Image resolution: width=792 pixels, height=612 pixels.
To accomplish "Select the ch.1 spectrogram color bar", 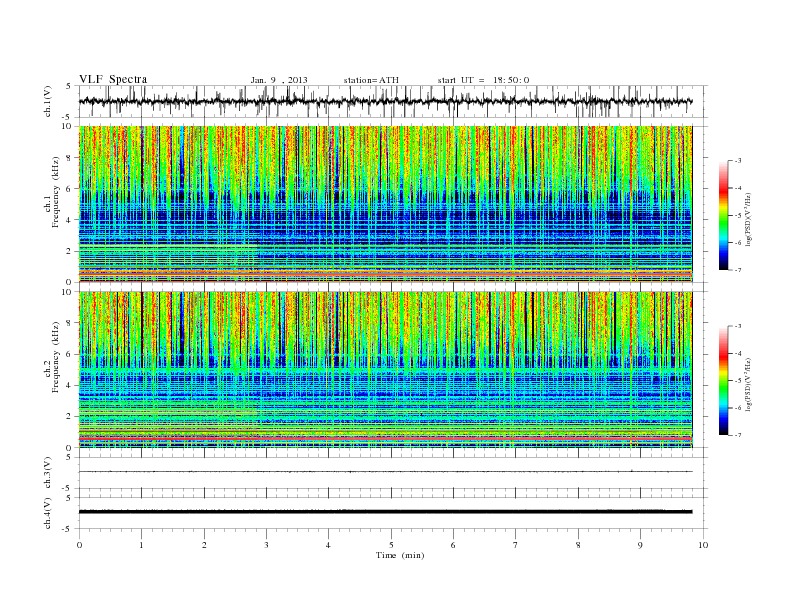I will point(724,215).
